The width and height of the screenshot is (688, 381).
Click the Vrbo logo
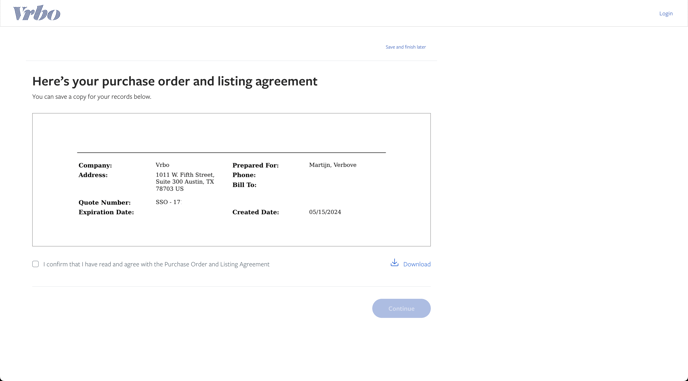37,14
